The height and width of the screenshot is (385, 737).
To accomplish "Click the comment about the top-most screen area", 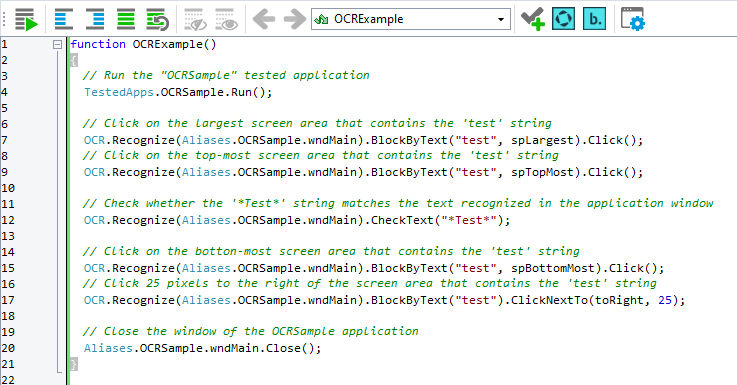I will [x=321, y=155].
